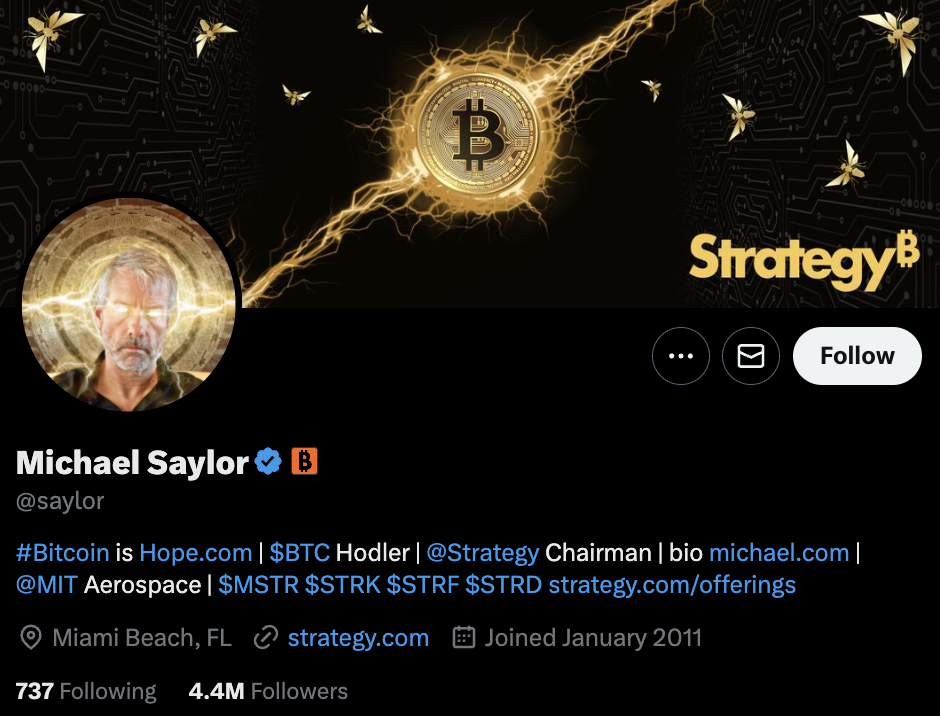Viewport: 940px width, 716px height.
Task: Open the Bitcoin banner header image
Action: (x=470, y=153)
